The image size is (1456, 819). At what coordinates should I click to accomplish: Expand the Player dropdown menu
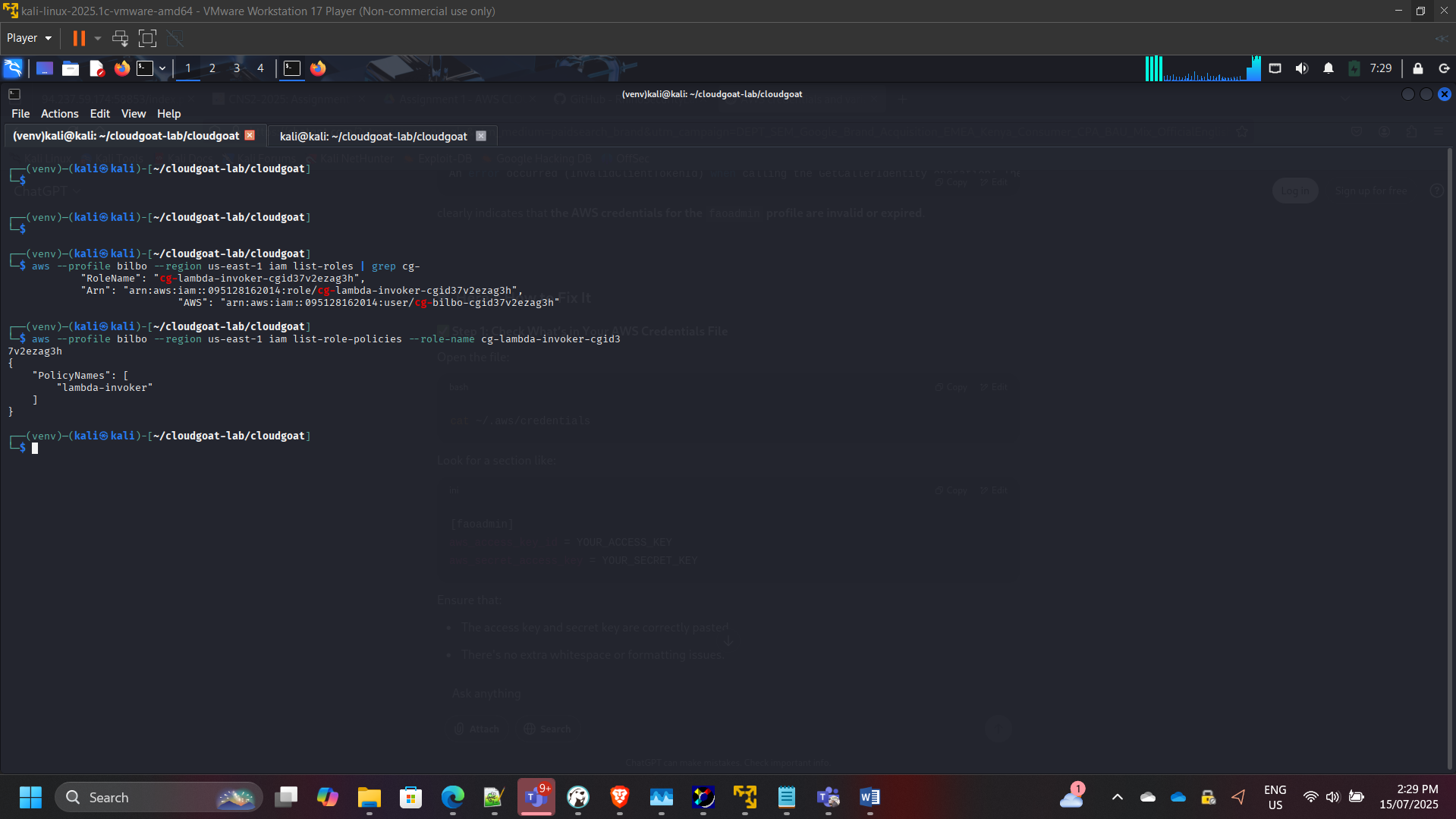pyautogui.click(x=29, y=38)
